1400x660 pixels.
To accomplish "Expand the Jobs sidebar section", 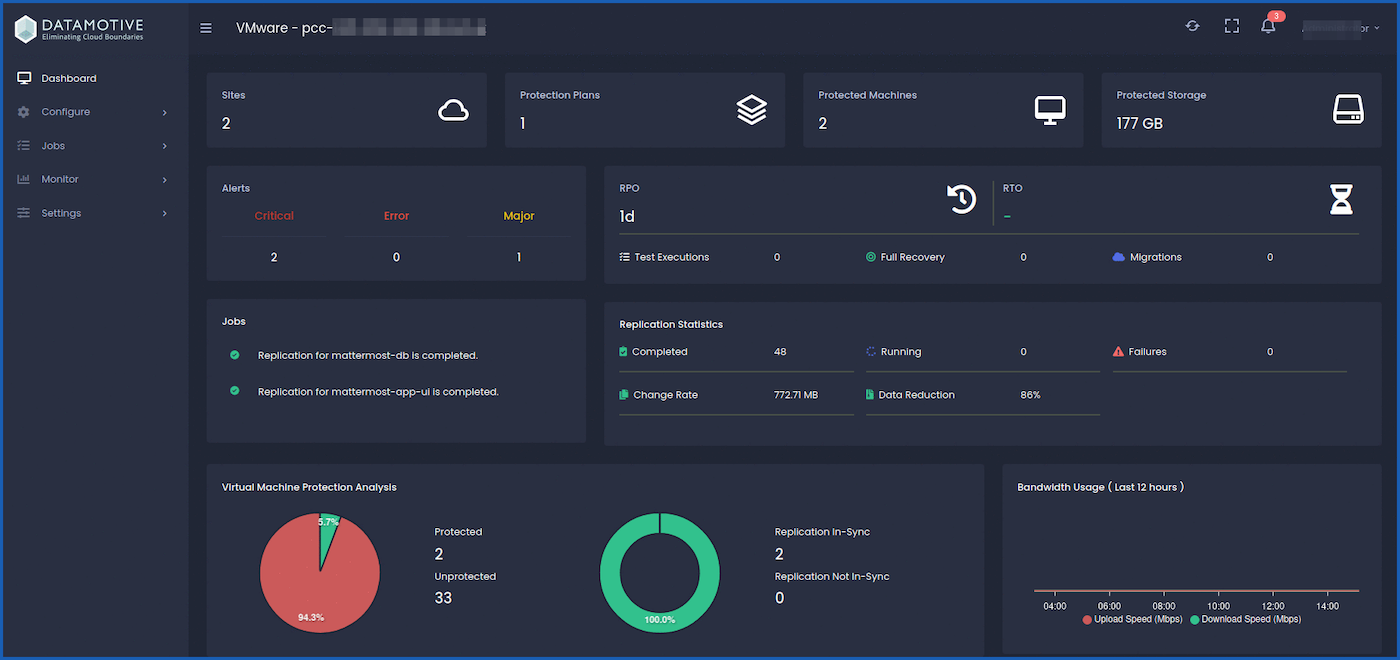I will [x=92, y=146].
